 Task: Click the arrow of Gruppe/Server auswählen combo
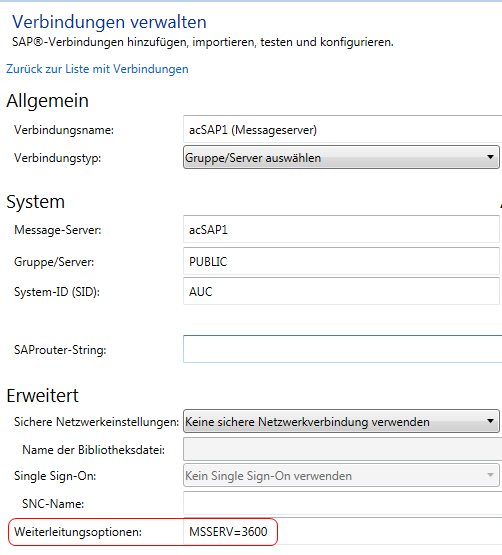pyautogui.click(x=490, y=157)
